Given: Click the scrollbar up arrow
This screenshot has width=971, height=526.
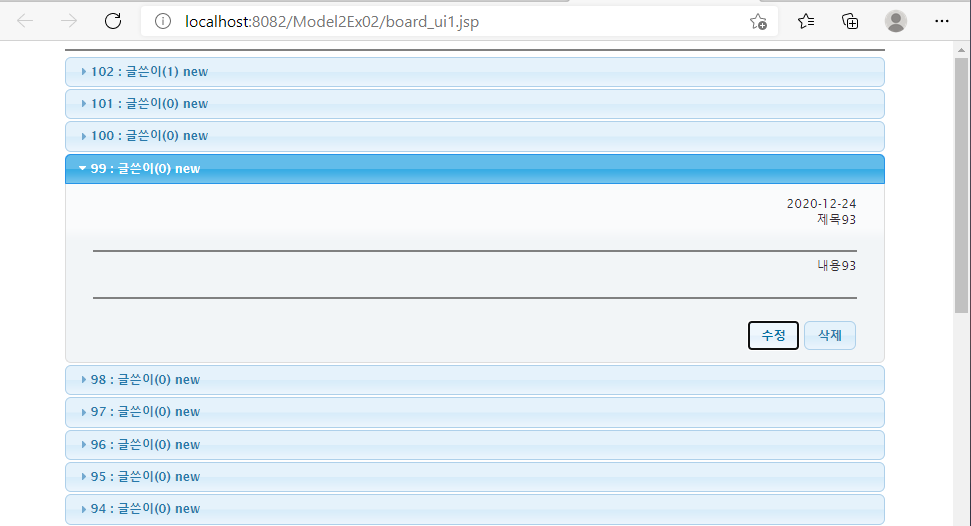Looking at the screenshot, I should point(961,50).
